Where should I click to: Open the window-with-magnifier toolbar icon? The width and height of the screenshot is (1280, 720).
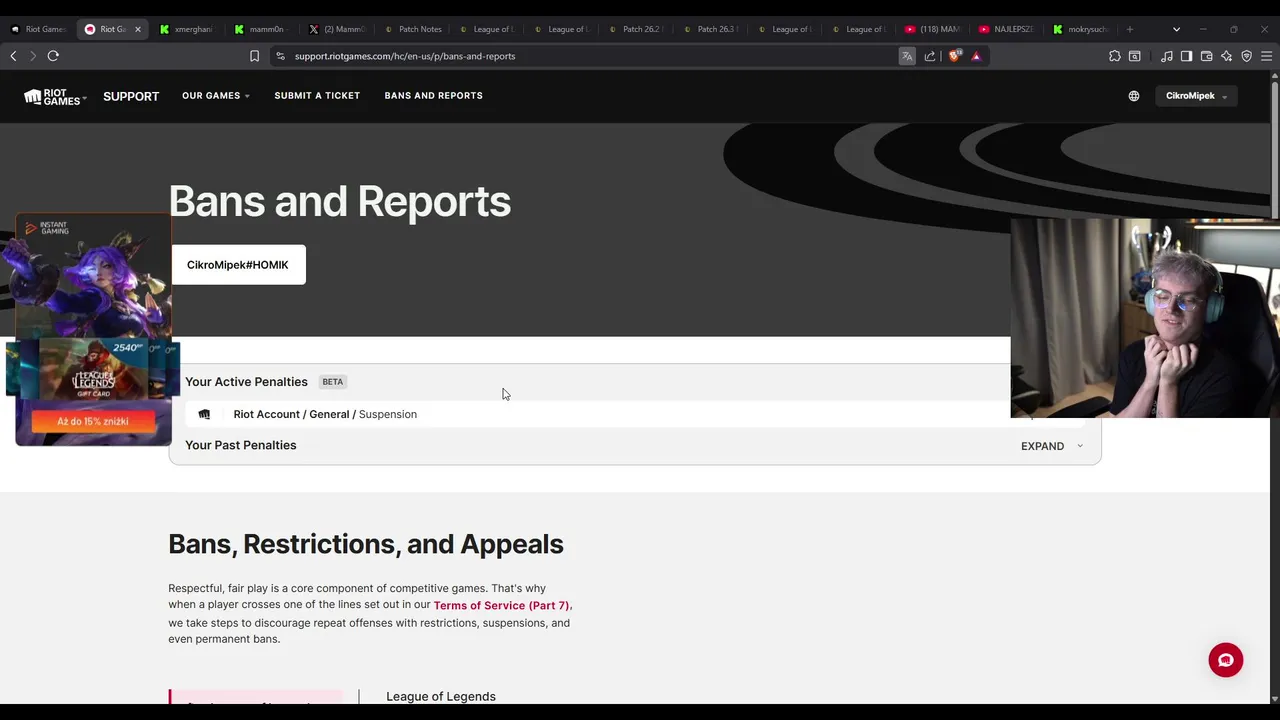[1135, 56]
